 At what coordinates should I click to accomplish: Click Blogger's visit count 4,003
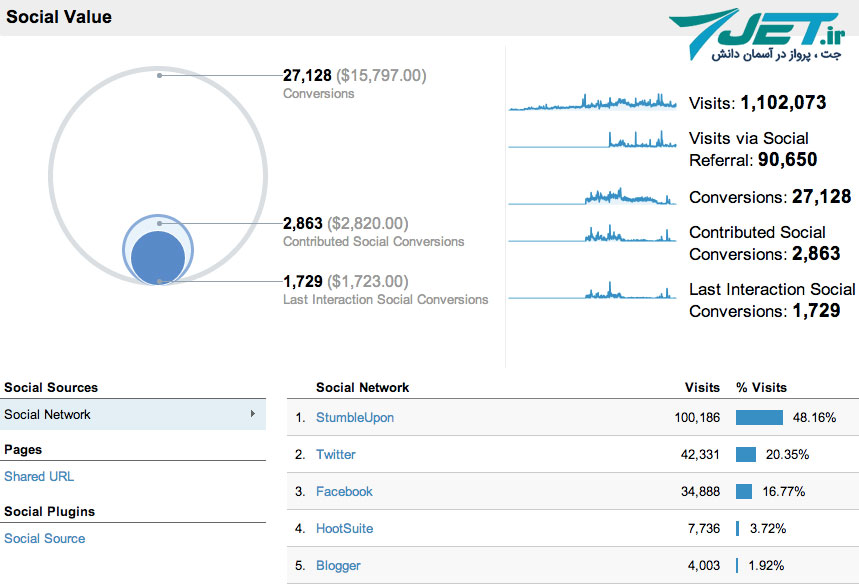tap(704, 565)
